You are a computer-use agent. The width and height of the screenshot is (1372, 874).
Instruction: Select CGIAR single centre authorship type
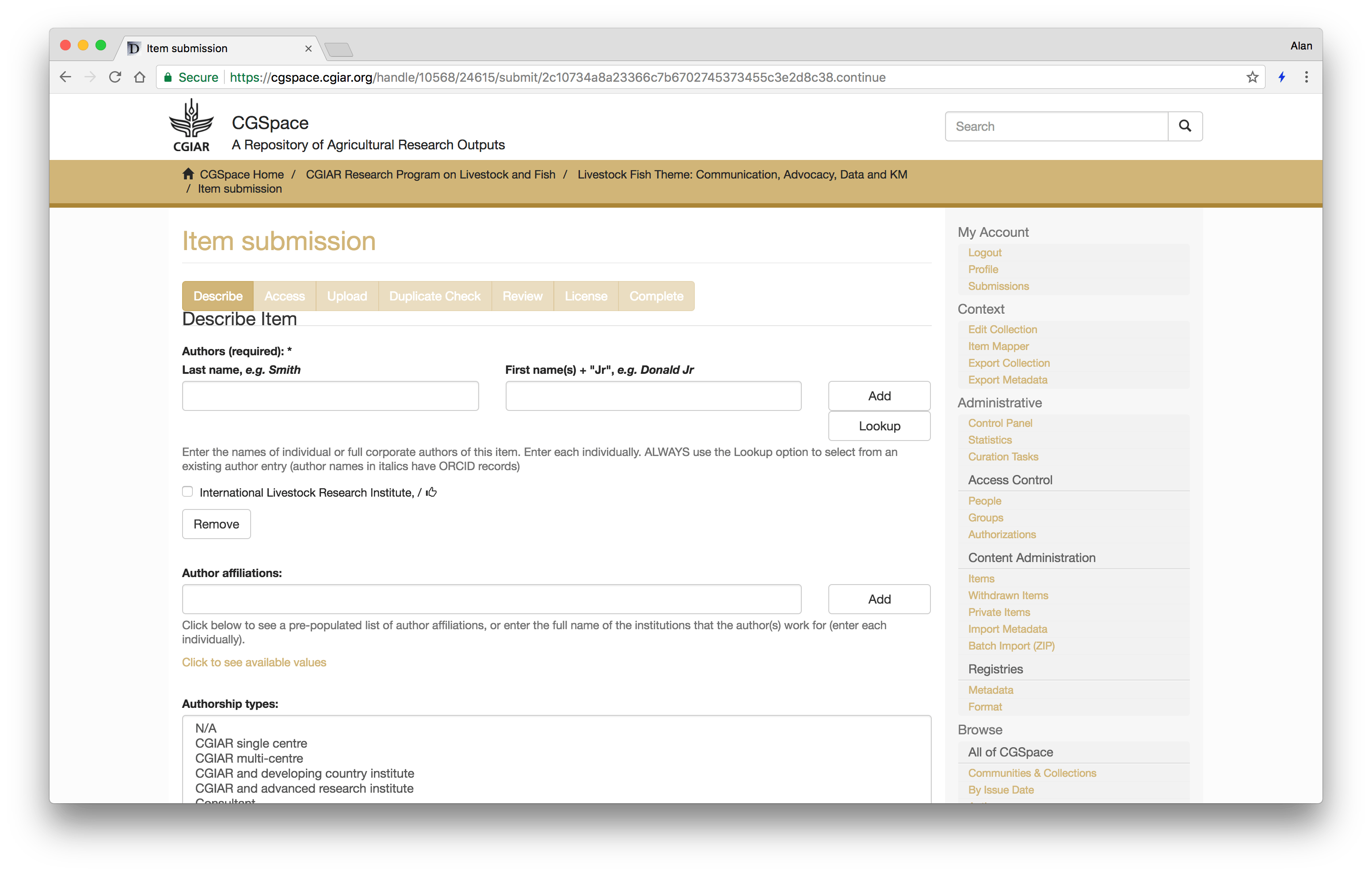point(251,743)
